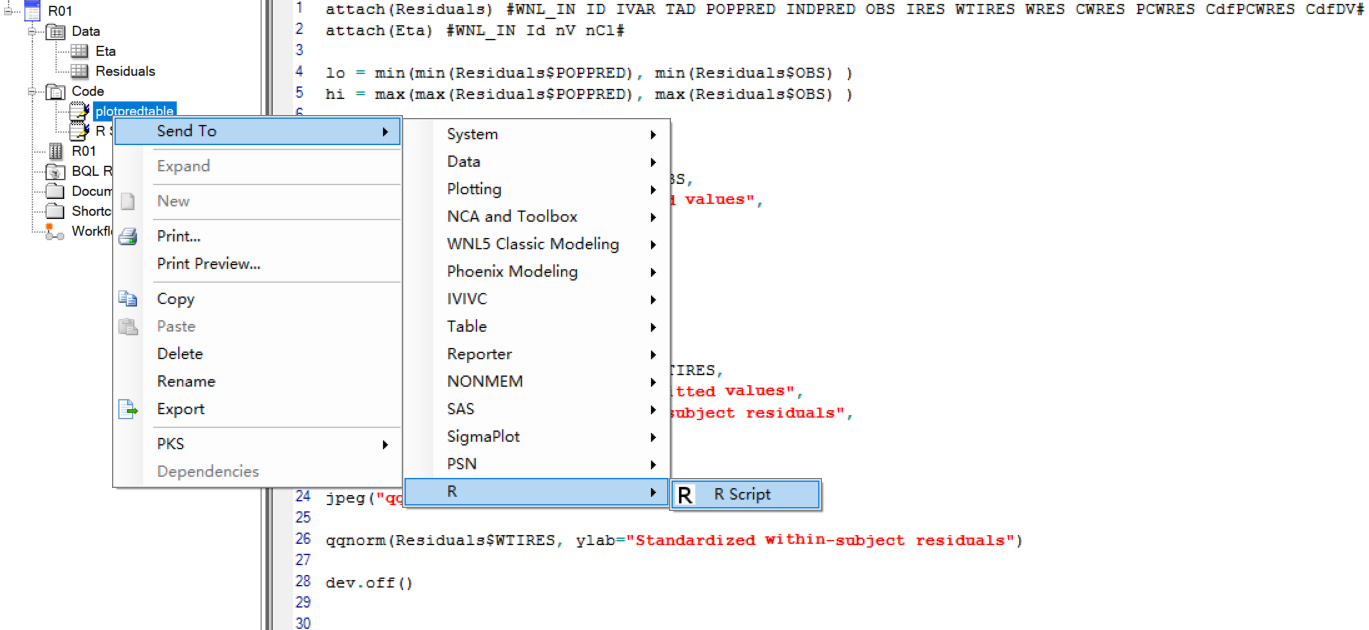The height and width of the screenshot is (630, 1369).
Task: Click the copy icon beside Copy
Action: pyautogui.click(x=128, y=299)
